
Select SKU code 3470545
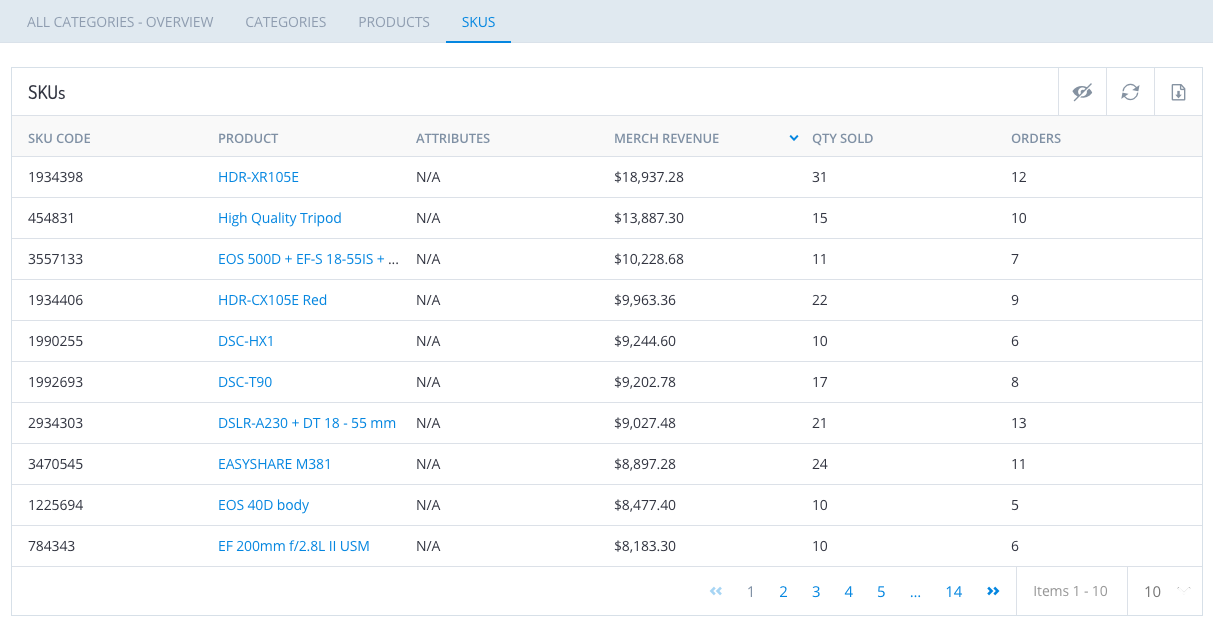pyautogui.click(x=55, y=464)
